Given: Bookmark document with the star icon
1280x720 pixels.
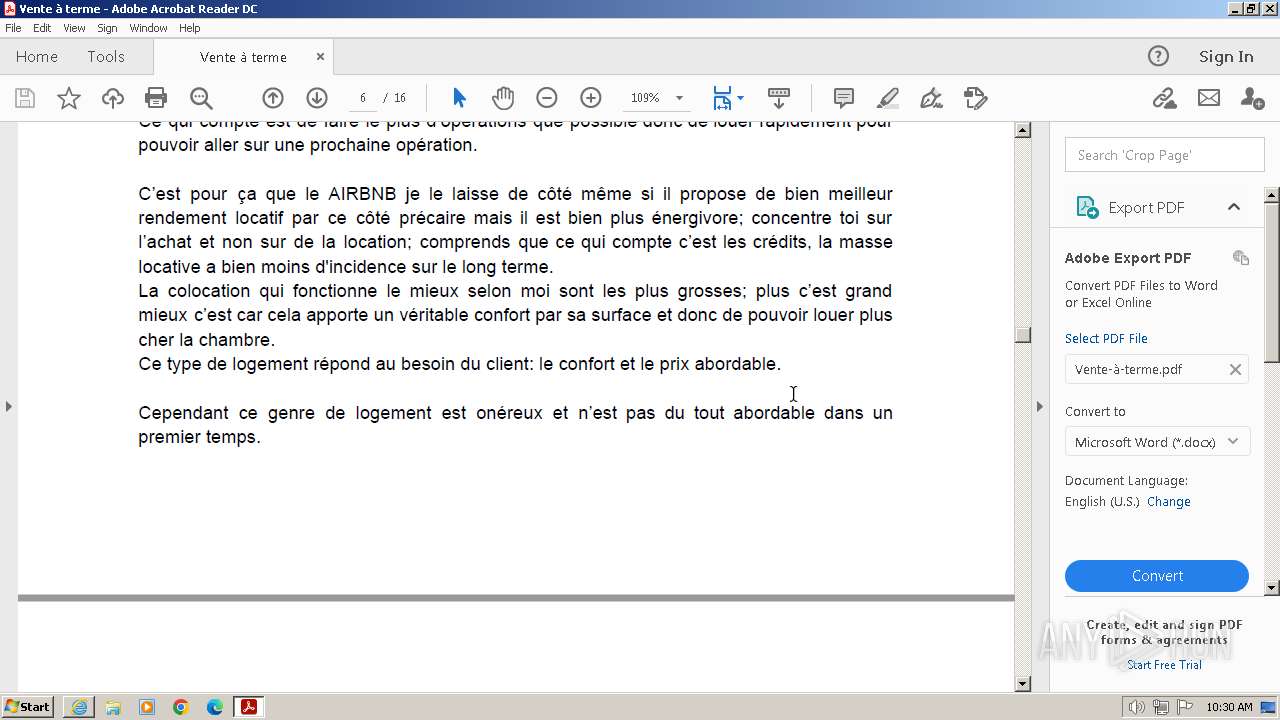Looking at the screenshot, I should pyautogui.click(x=68, y=98).
